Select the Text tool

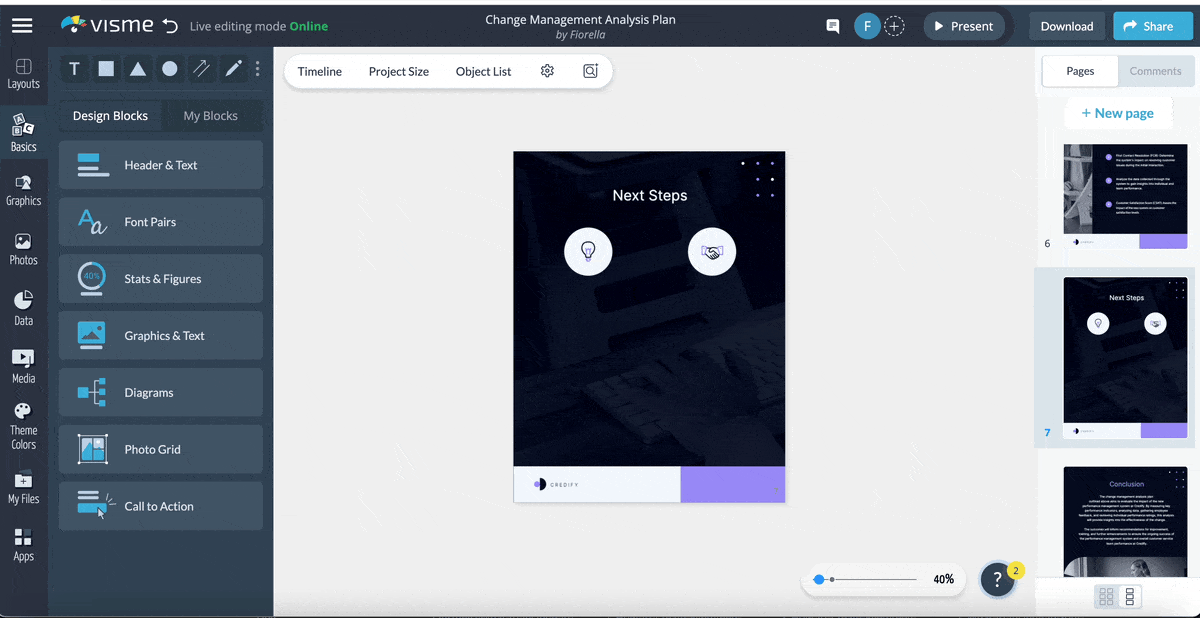click(x=74, y=69)
